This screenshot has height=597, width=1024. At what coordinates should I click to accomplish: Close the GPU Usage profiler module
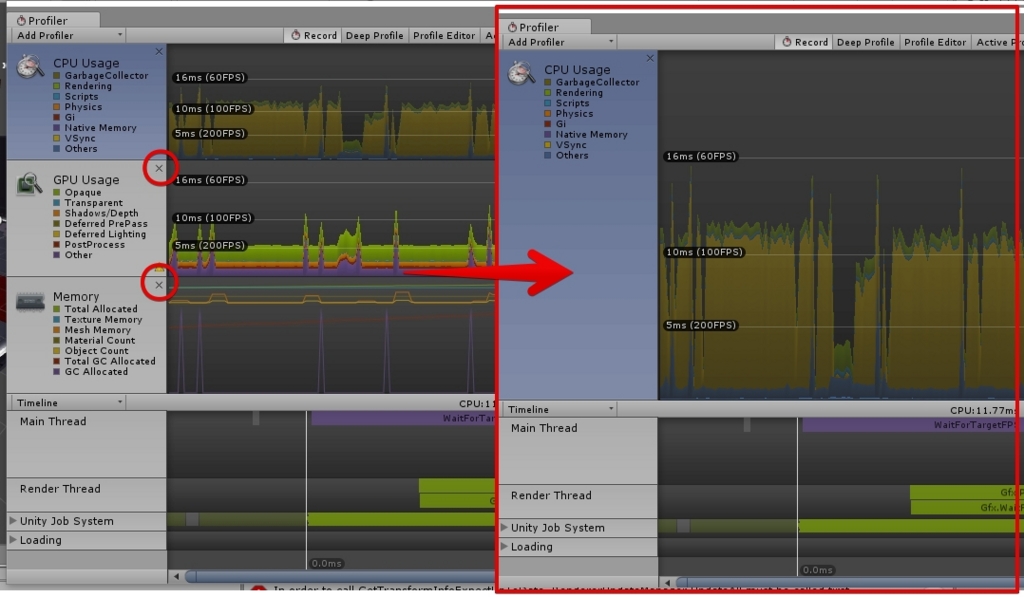coord(159,168)
